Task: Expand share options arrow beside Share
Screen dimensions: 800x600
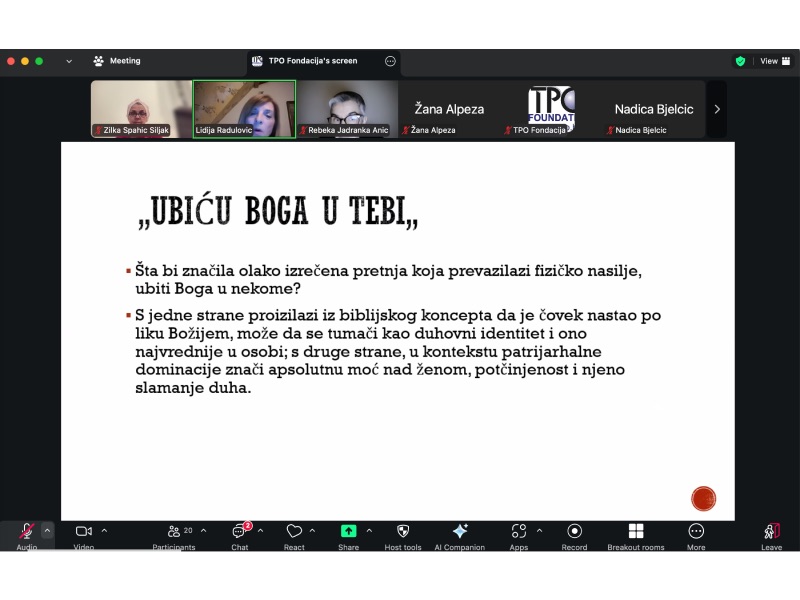Action: click(x=369, y=531)
